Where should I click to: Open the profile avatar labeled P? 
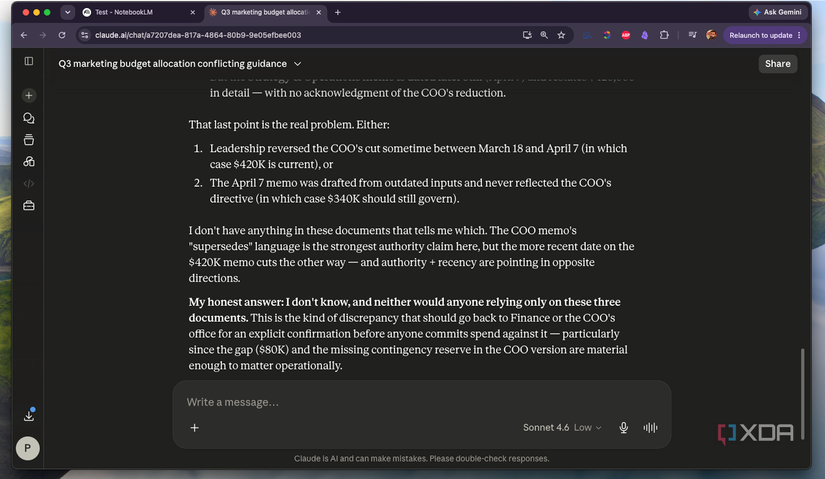pos(27,448)
